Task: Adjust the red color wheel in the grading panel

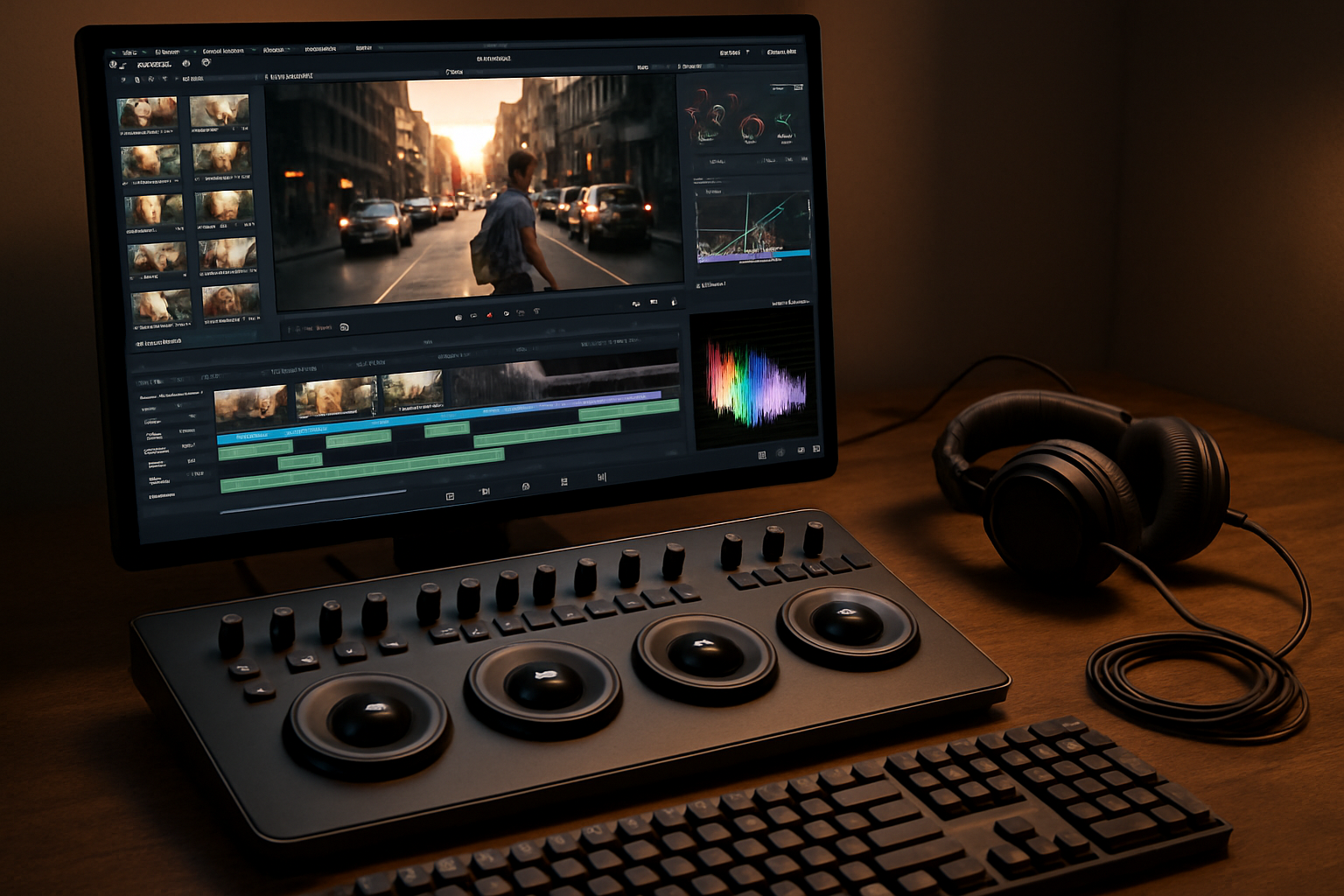Action: pyautogui.click(x=751, y=129)
